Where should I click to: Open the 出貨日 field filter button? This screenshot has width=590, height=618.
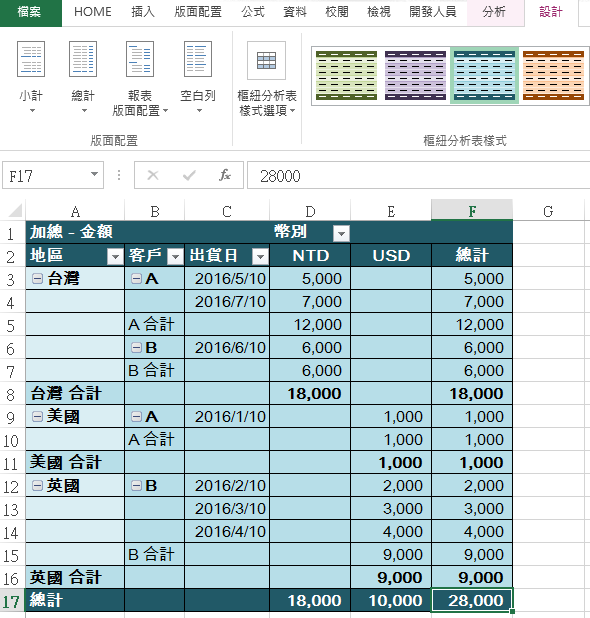[260, 257]
